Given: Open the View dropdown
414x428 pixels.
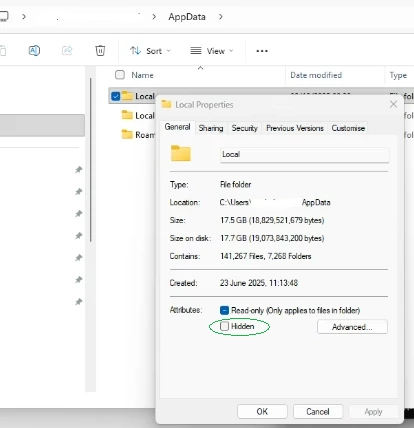Looking at the screenshot, I should (x=211, y=51).
